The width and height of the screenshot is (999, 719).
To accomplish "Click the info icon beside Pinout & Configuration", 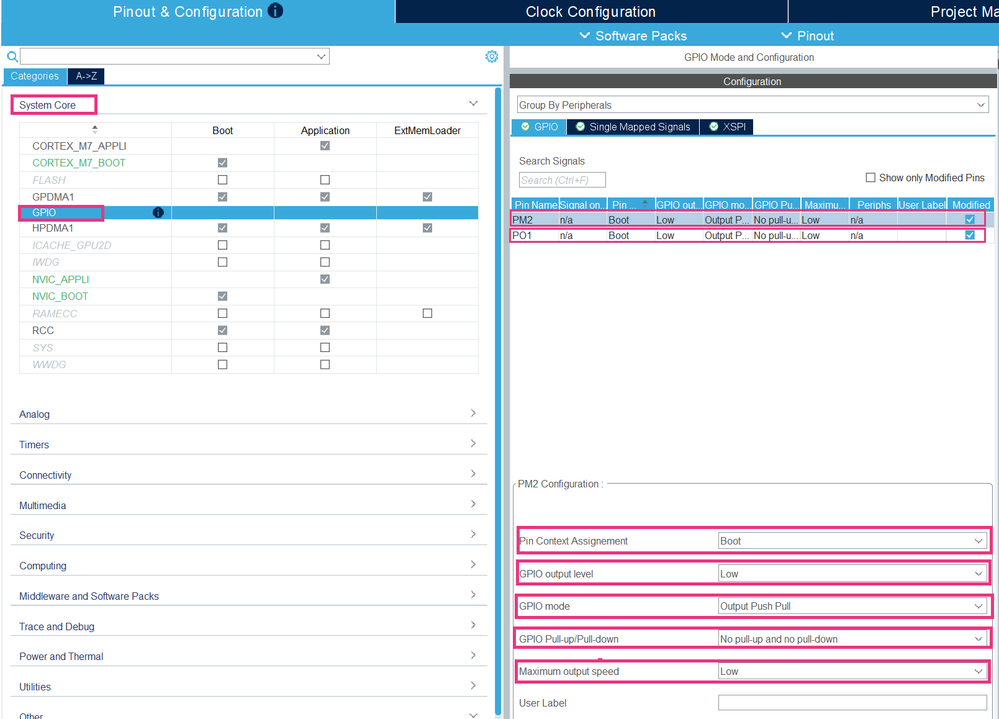I will tap(275, 11).
